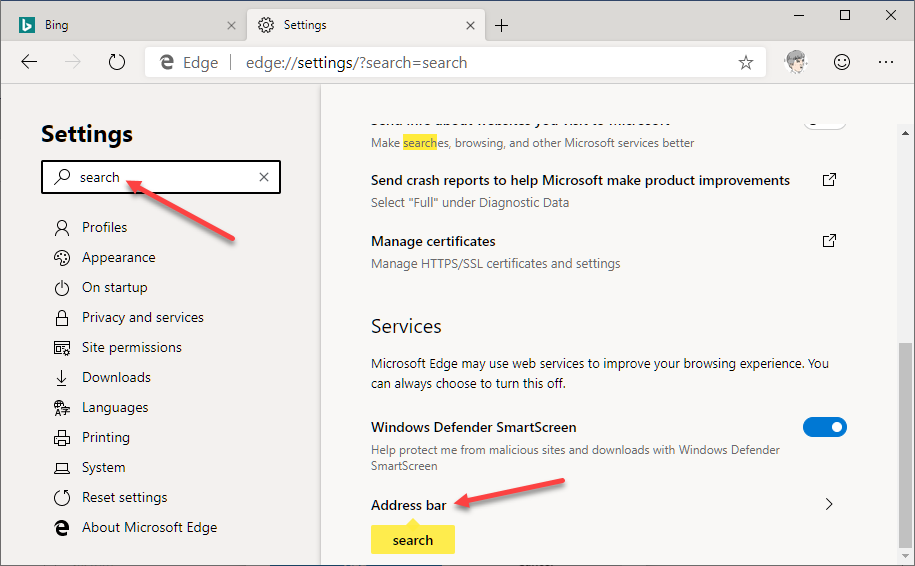
Task: Open the Settings and more ellipsis menu
Action: pyautogui.click(x=886, y=62)
